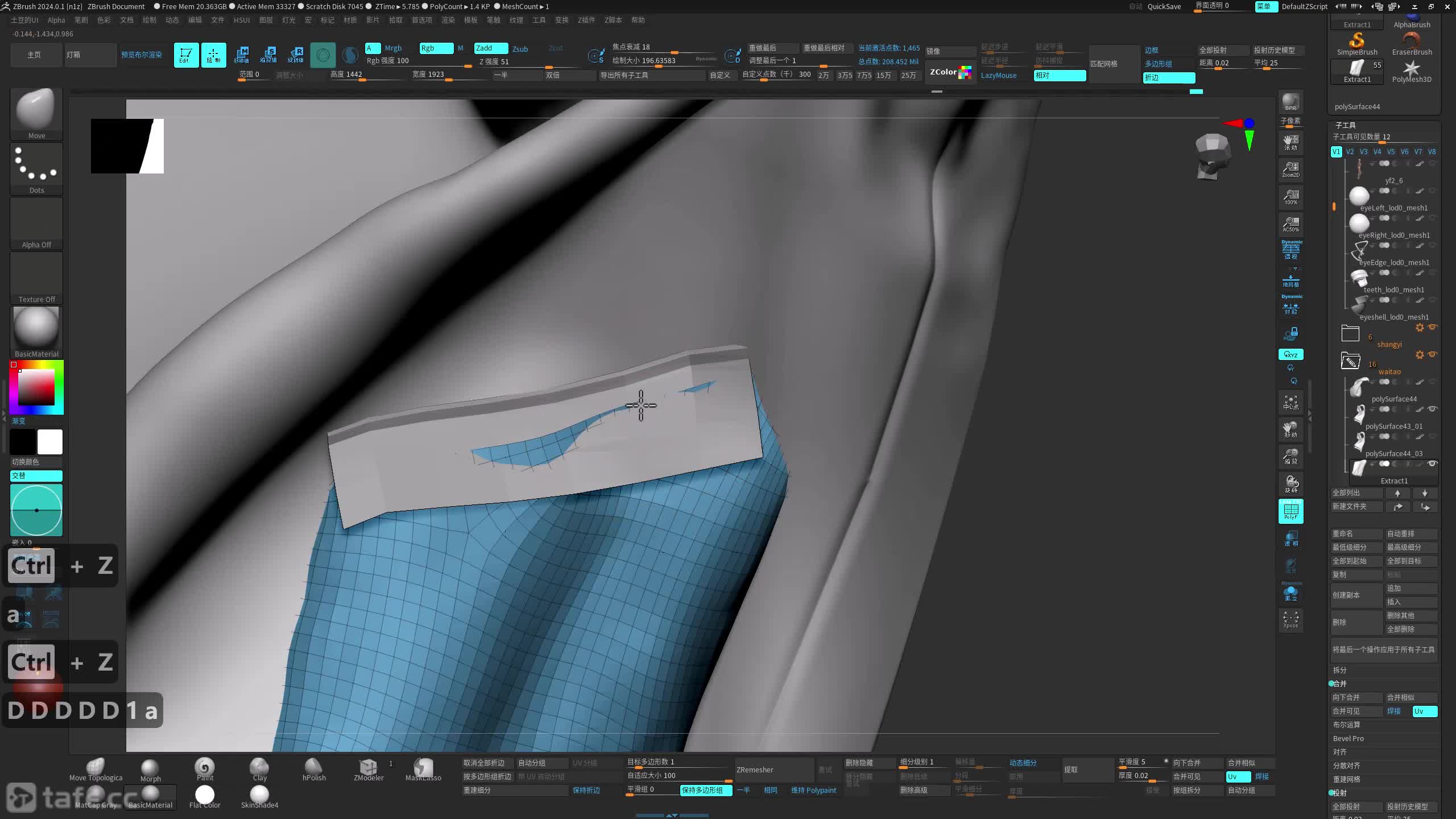Pick a color in the color picker square
The height and width of the screenshot is (819, 1456).
tap(36, 387)
